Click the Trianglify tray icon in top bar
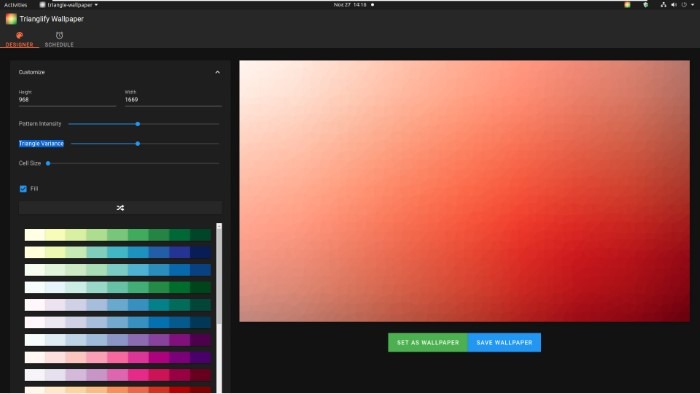 click(627, 5)
